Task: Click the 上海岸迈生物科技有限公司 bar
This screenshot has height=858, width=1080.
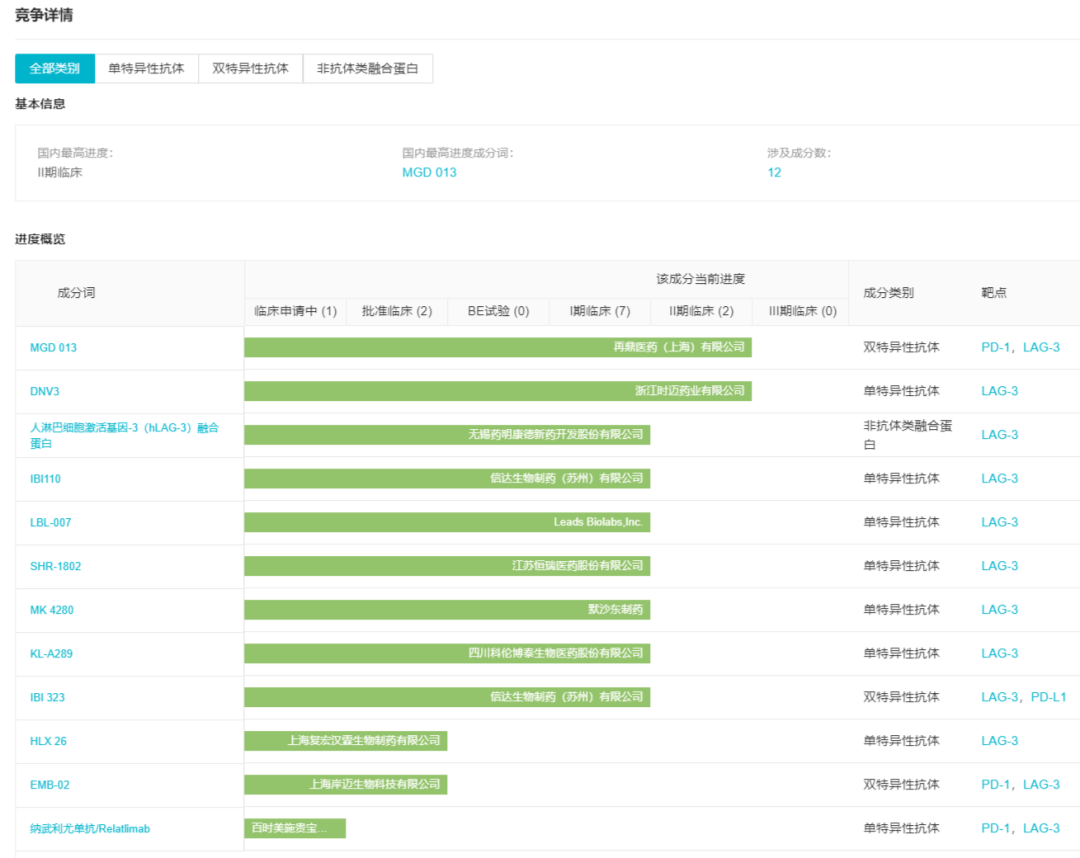Action: [346, 784]
